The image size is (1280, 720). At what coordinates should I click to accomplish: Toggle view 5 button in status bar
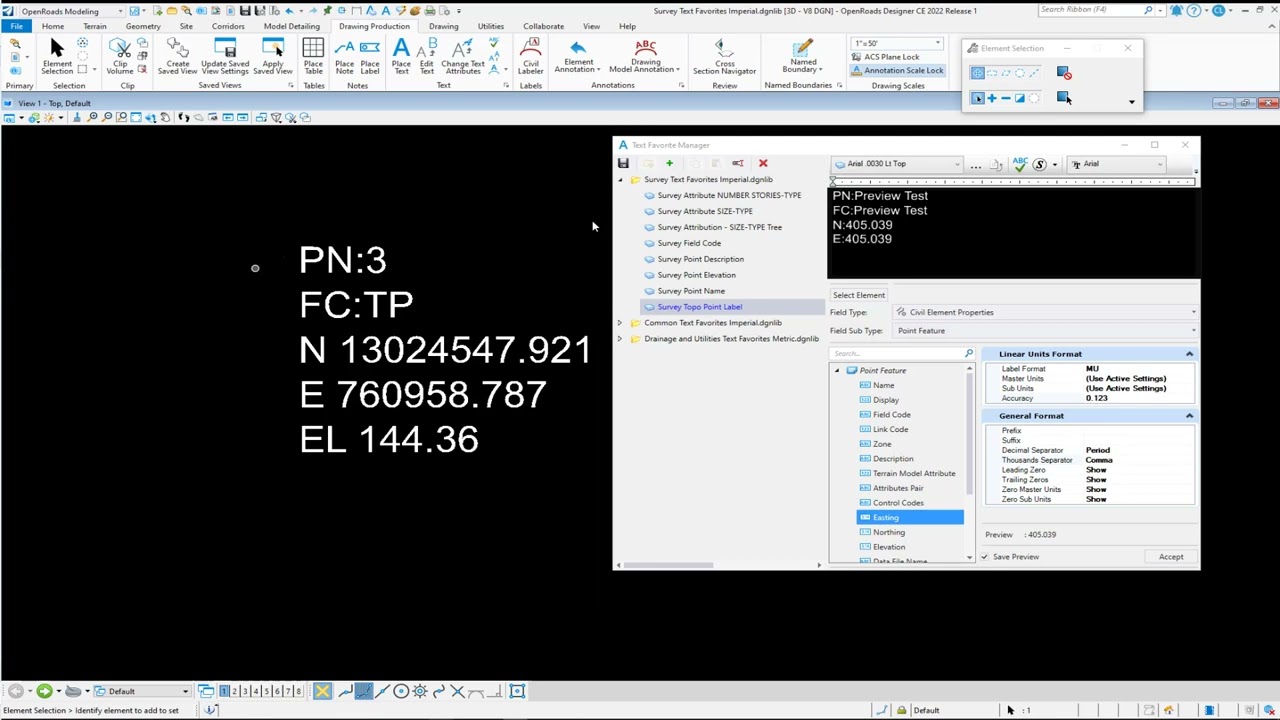click(x=266, y=691)
